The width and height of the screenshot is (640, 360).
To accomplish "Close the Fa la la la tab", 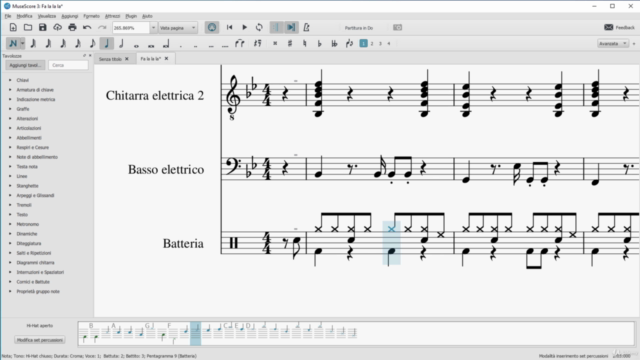I will coord(167,59).
